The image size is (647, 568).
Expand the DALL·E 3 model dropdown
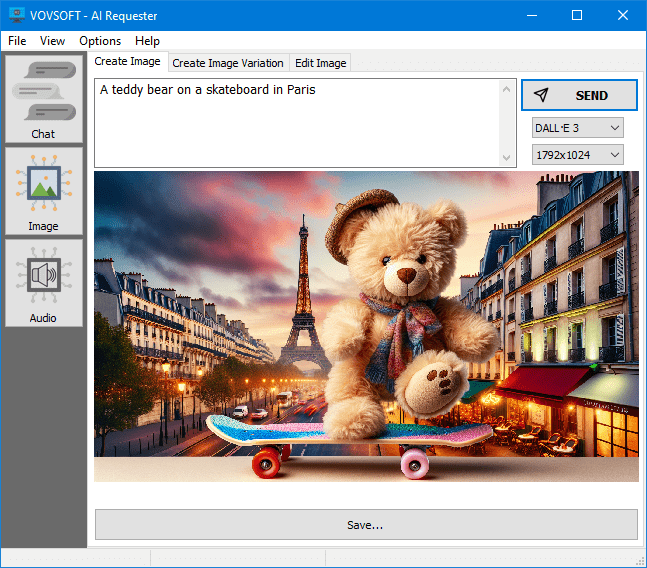coord(578,128)
